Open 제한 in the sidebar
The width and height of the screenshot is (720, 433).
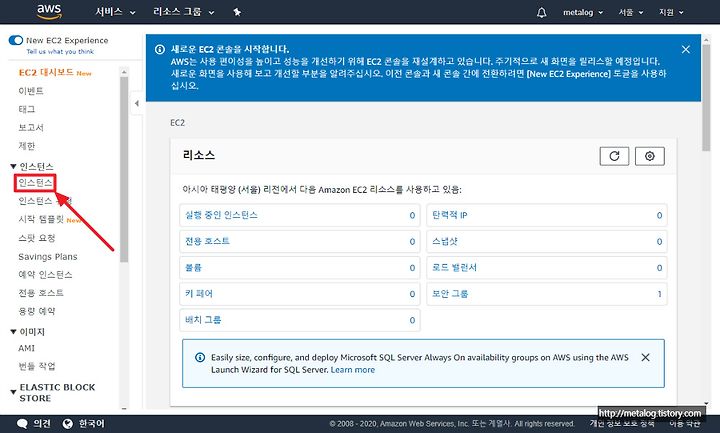[x=27, y=146]
